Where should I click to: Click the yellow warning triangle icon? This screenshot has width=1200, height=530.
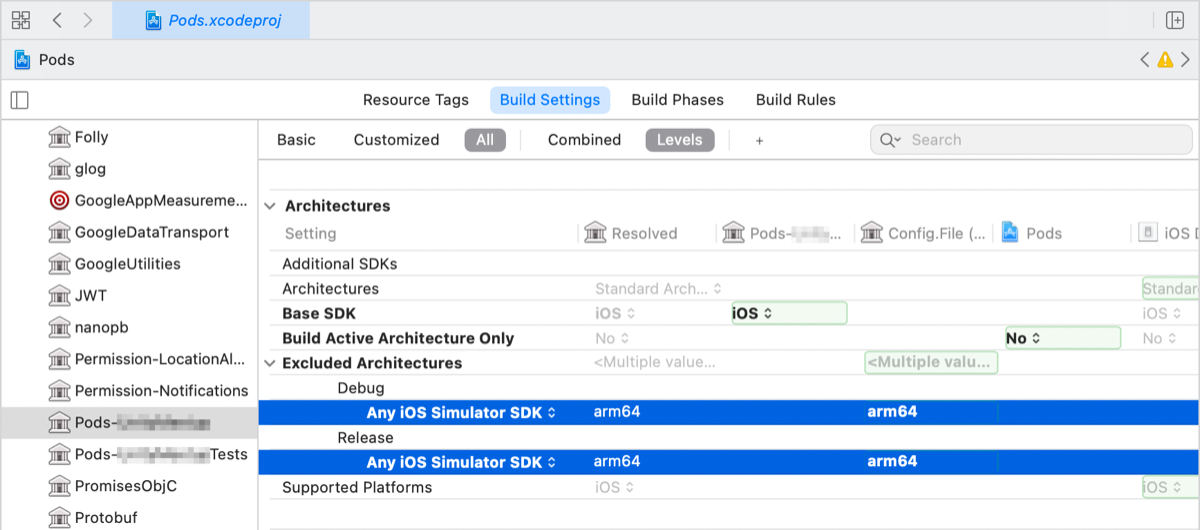(x=1165, y=60)
